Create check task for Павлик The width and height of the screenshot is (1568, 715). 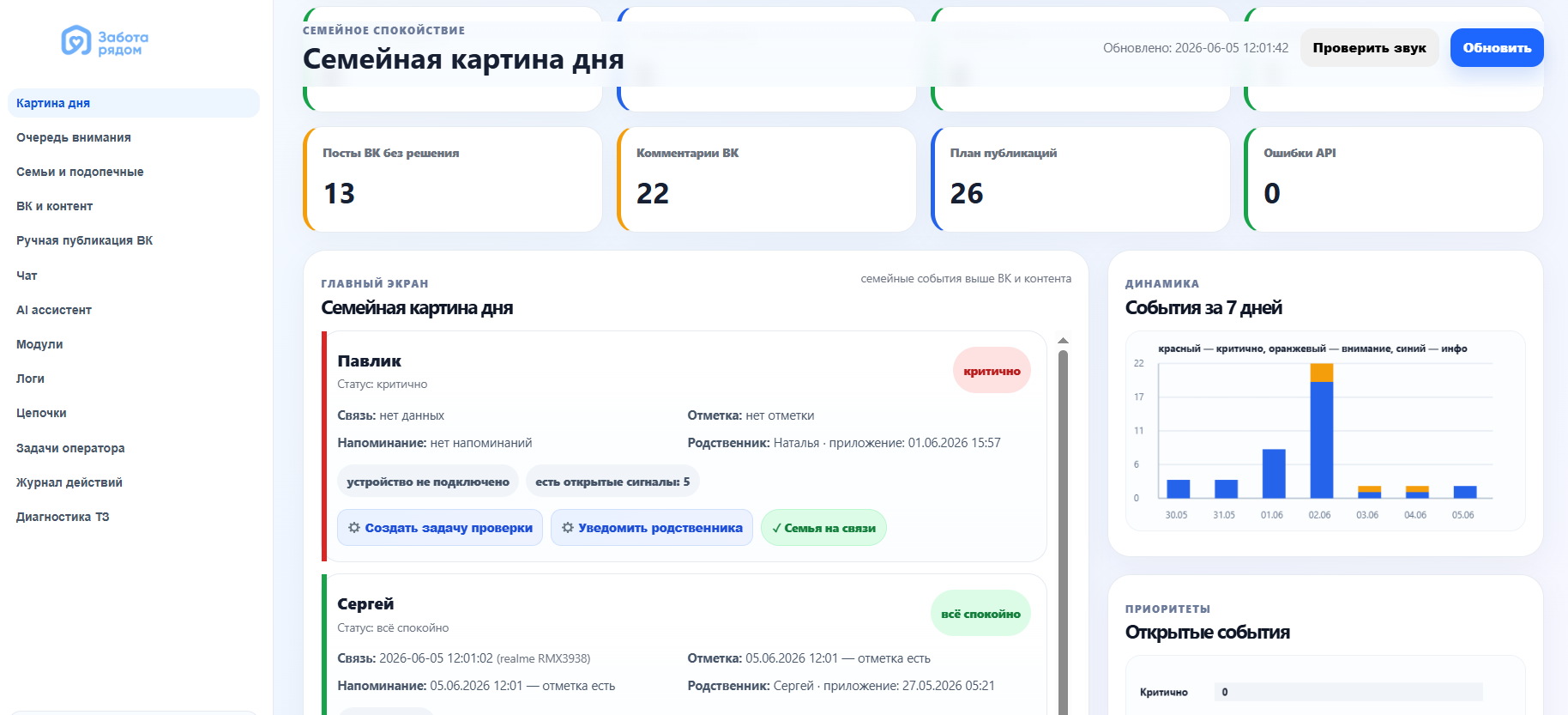tap(440, 528)
